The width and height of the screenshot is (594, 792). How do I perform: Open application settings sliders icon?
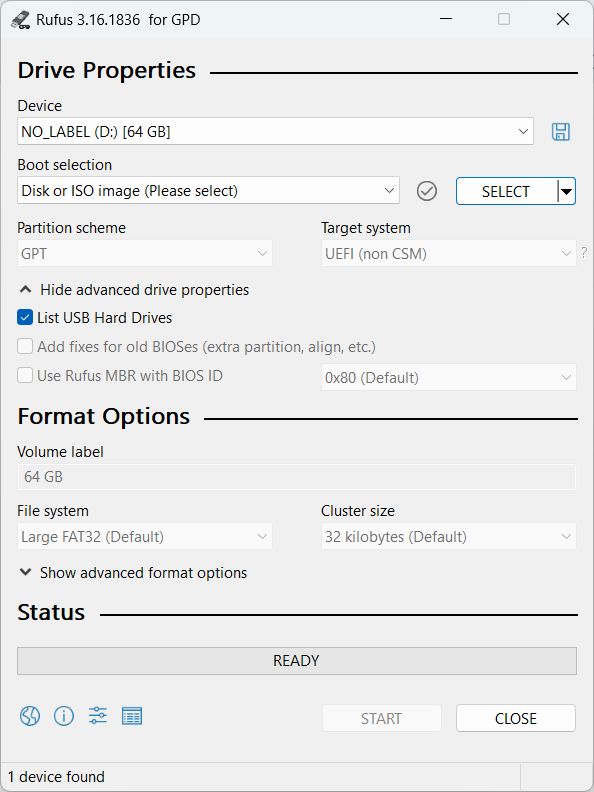[97, 715]
